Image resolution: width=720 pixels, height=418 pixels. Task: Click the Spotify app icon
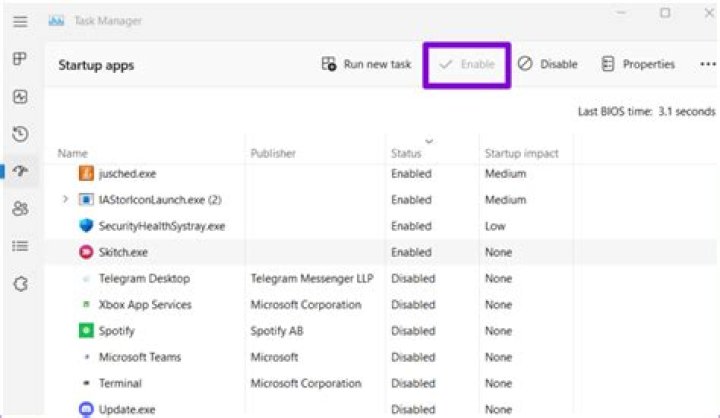(x=86, y=330)
